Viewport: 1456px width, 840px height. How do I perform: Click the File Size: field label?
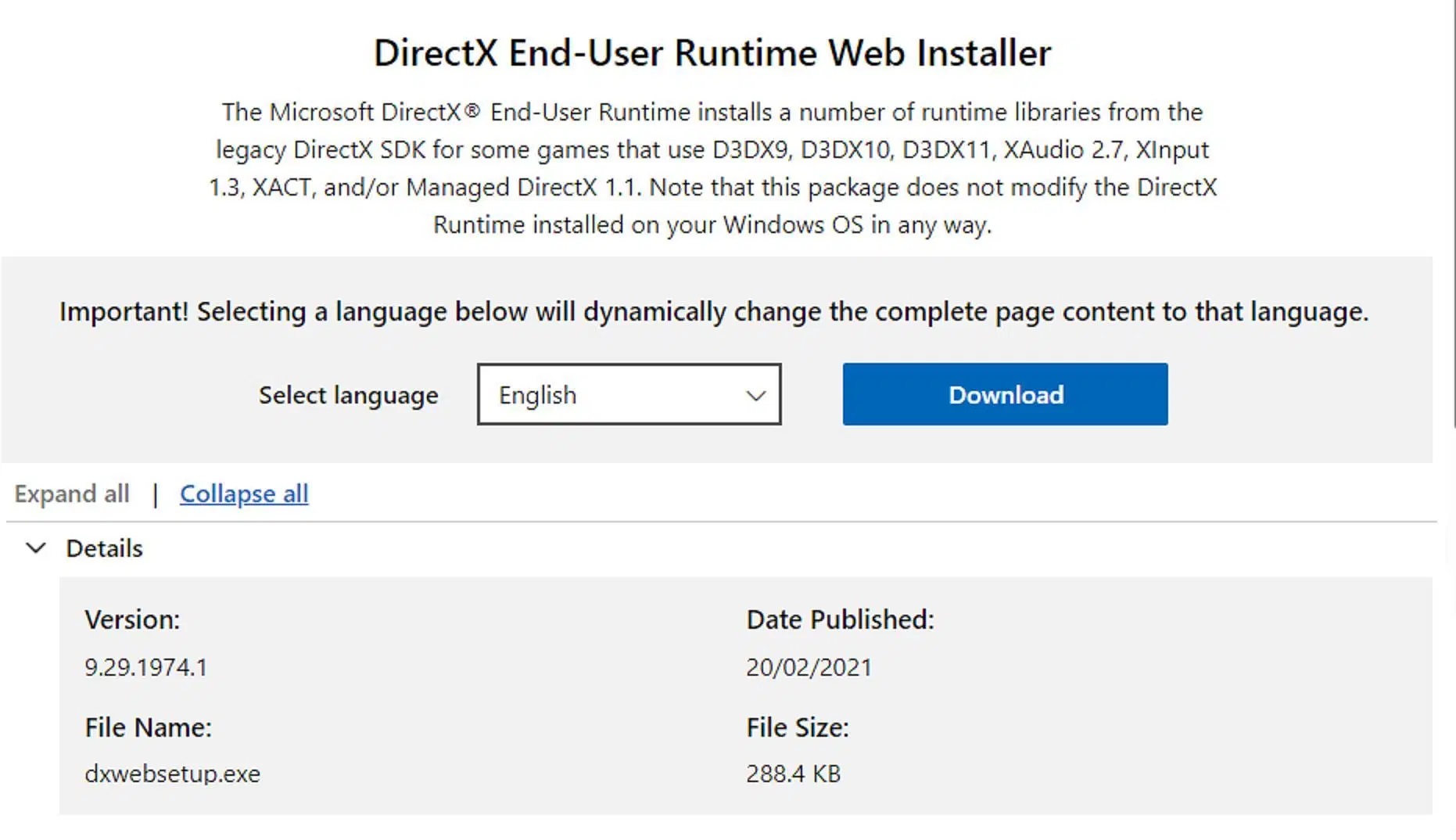coord(797,727)
